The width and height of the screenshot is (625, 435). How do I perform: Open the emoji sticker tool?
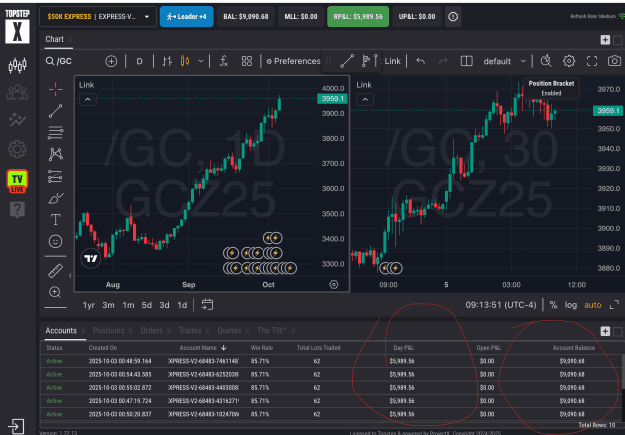55,241
